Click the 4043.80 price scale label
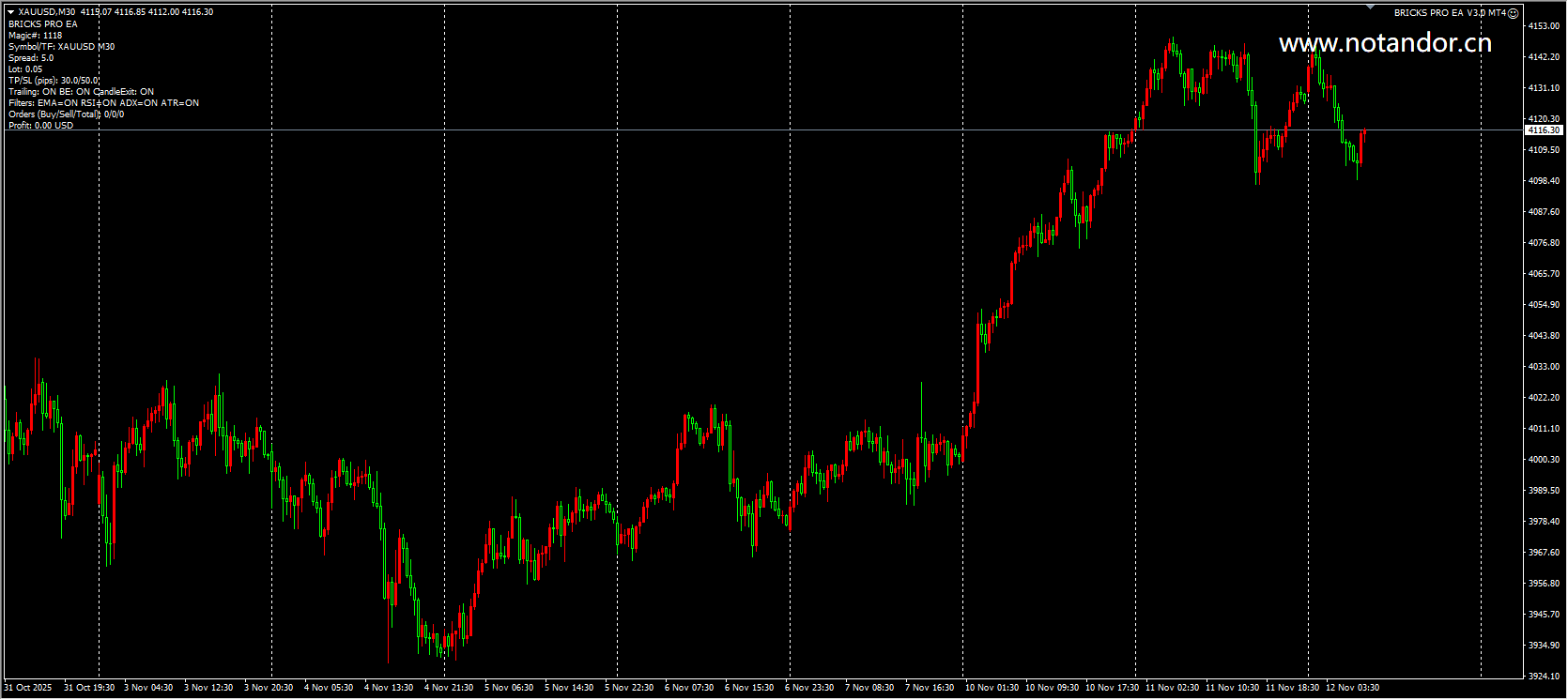Screen dimensions: 1568x700 point(1545,336)
